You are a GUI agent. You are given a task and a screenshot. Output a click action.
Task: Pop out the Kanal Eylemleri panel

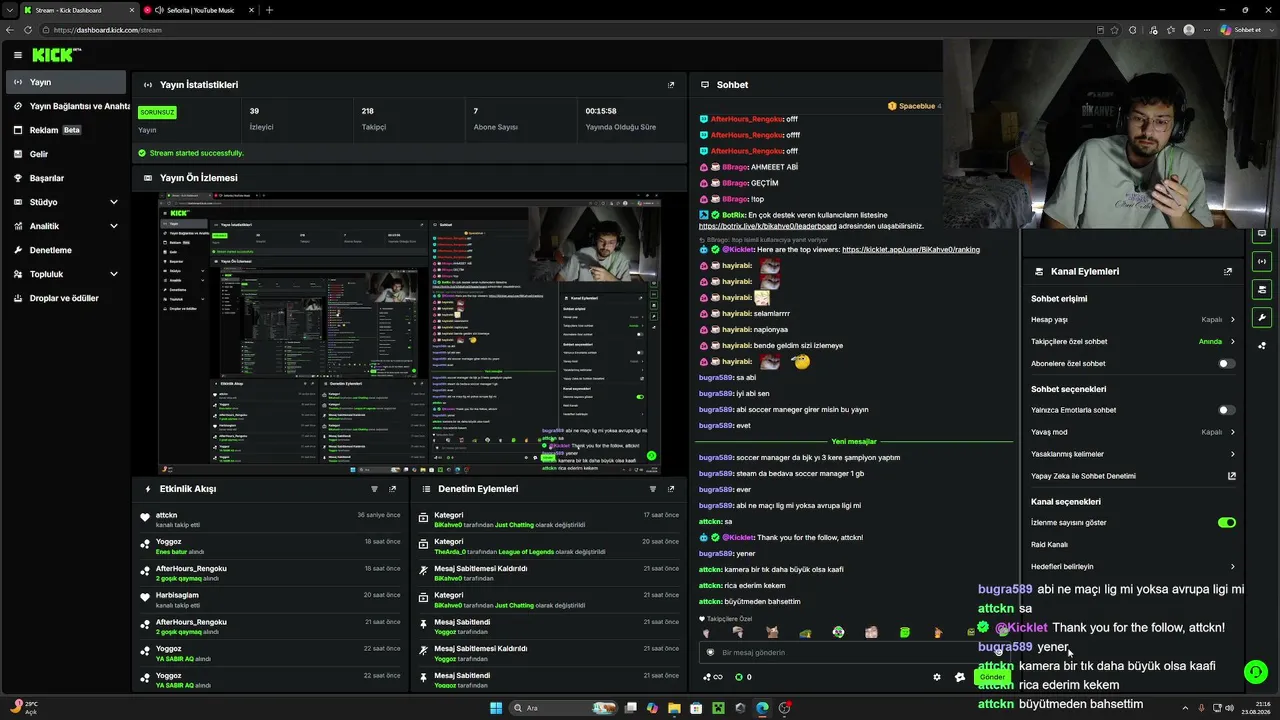[1228, 271]
